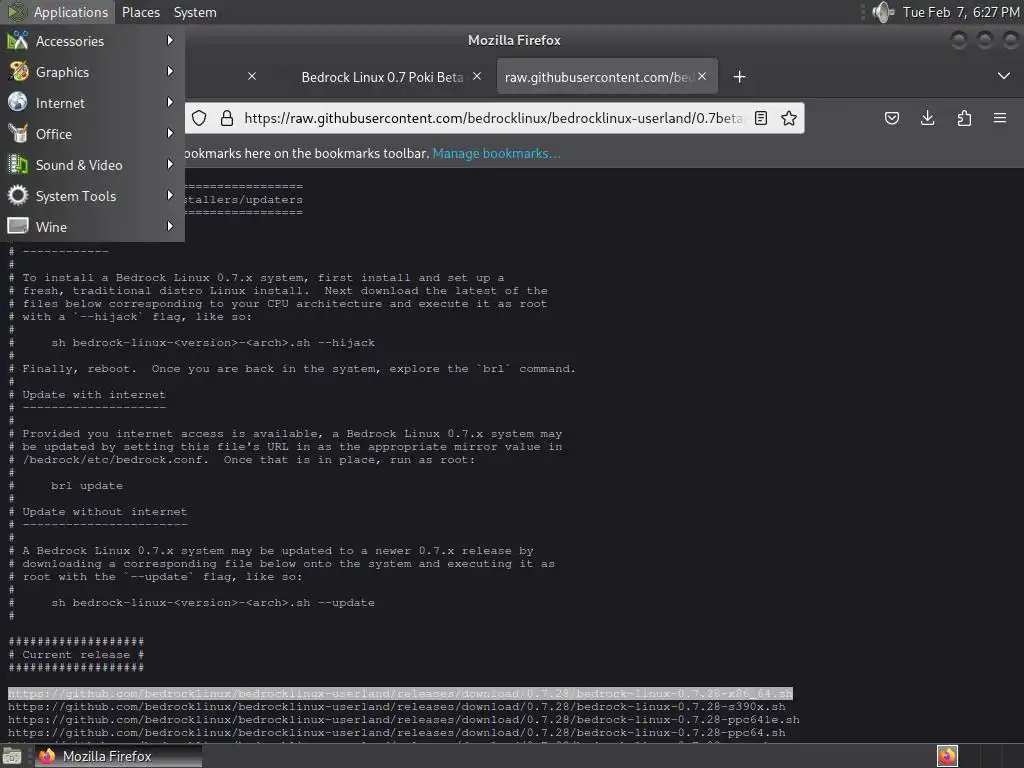1024x768 pixels.
Task: Open the Places menu
Action: 140,12
